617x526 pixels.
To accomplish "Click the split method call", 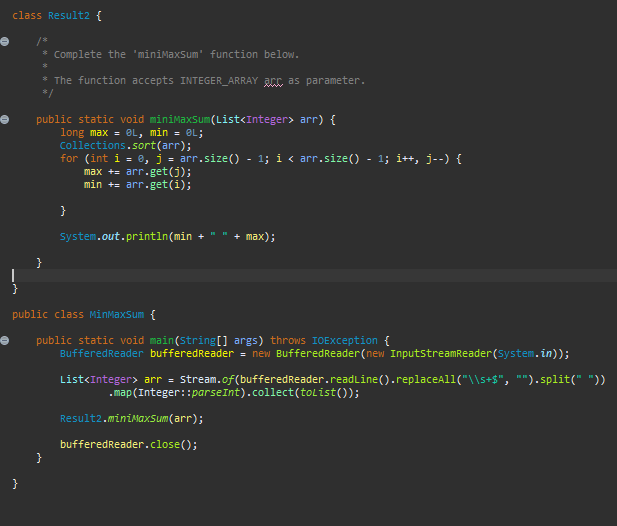I will coord(555,379).
